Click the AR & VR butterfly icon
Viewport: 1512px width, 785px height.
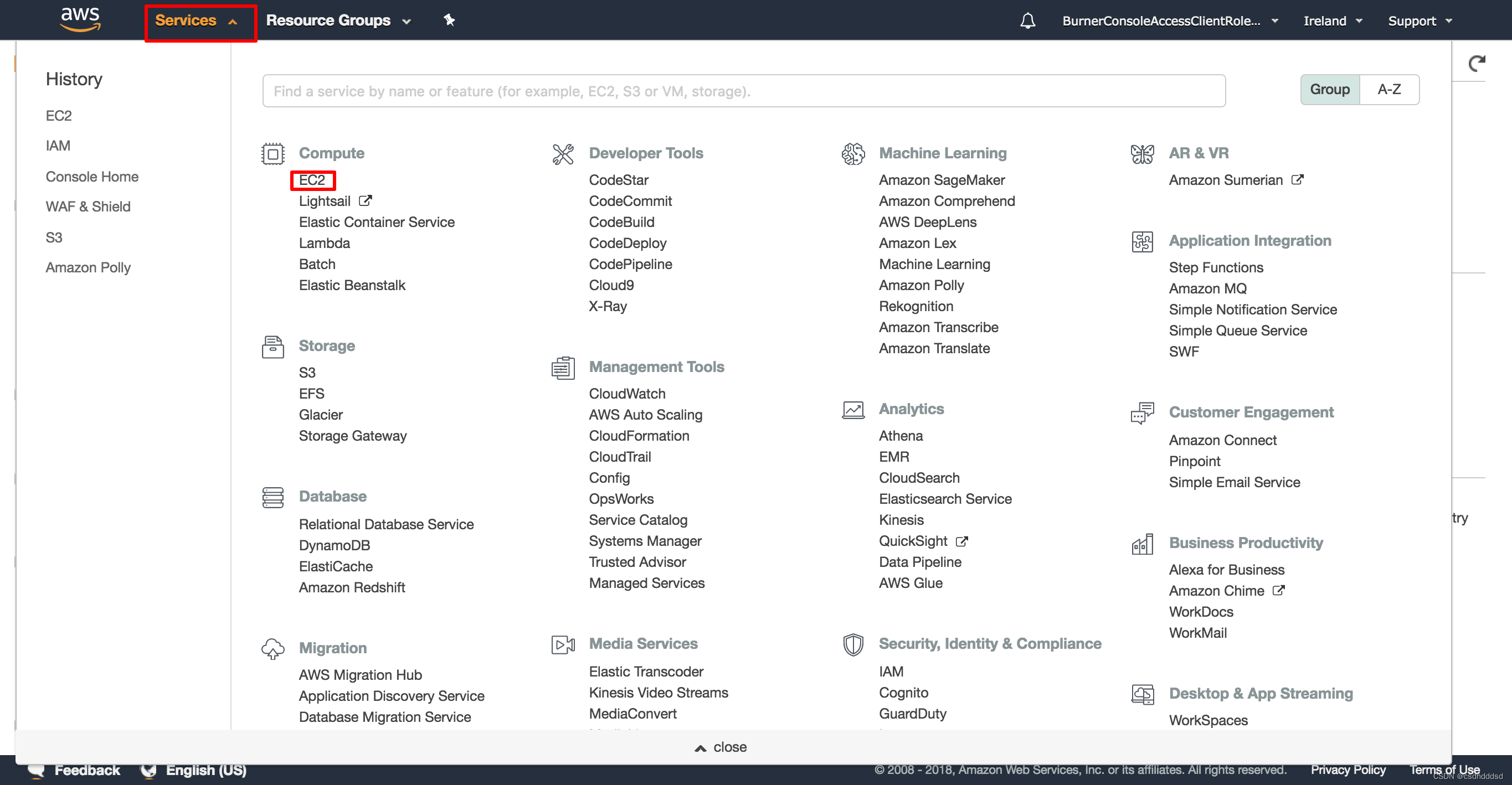tap(1142, 154)
